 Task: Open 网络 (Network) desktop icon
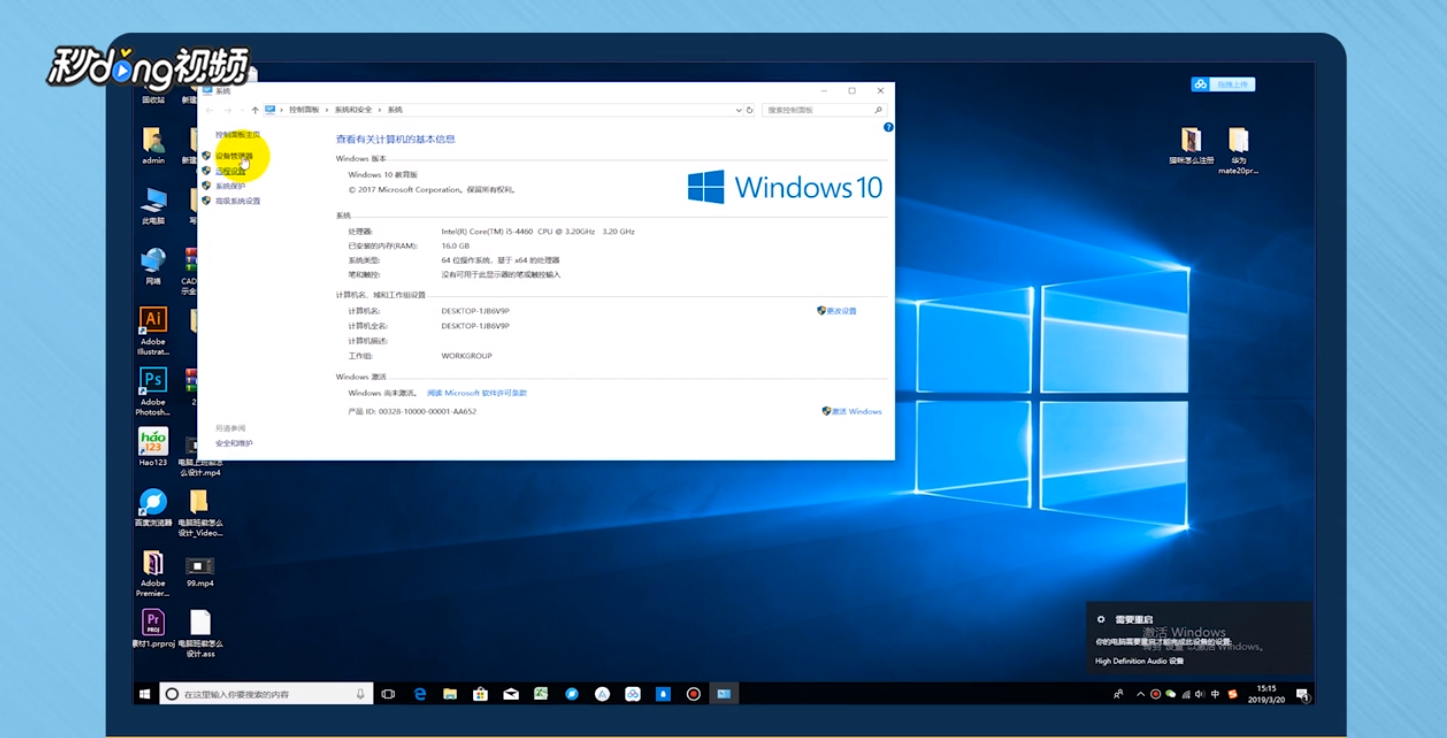[x=153, y=266]
